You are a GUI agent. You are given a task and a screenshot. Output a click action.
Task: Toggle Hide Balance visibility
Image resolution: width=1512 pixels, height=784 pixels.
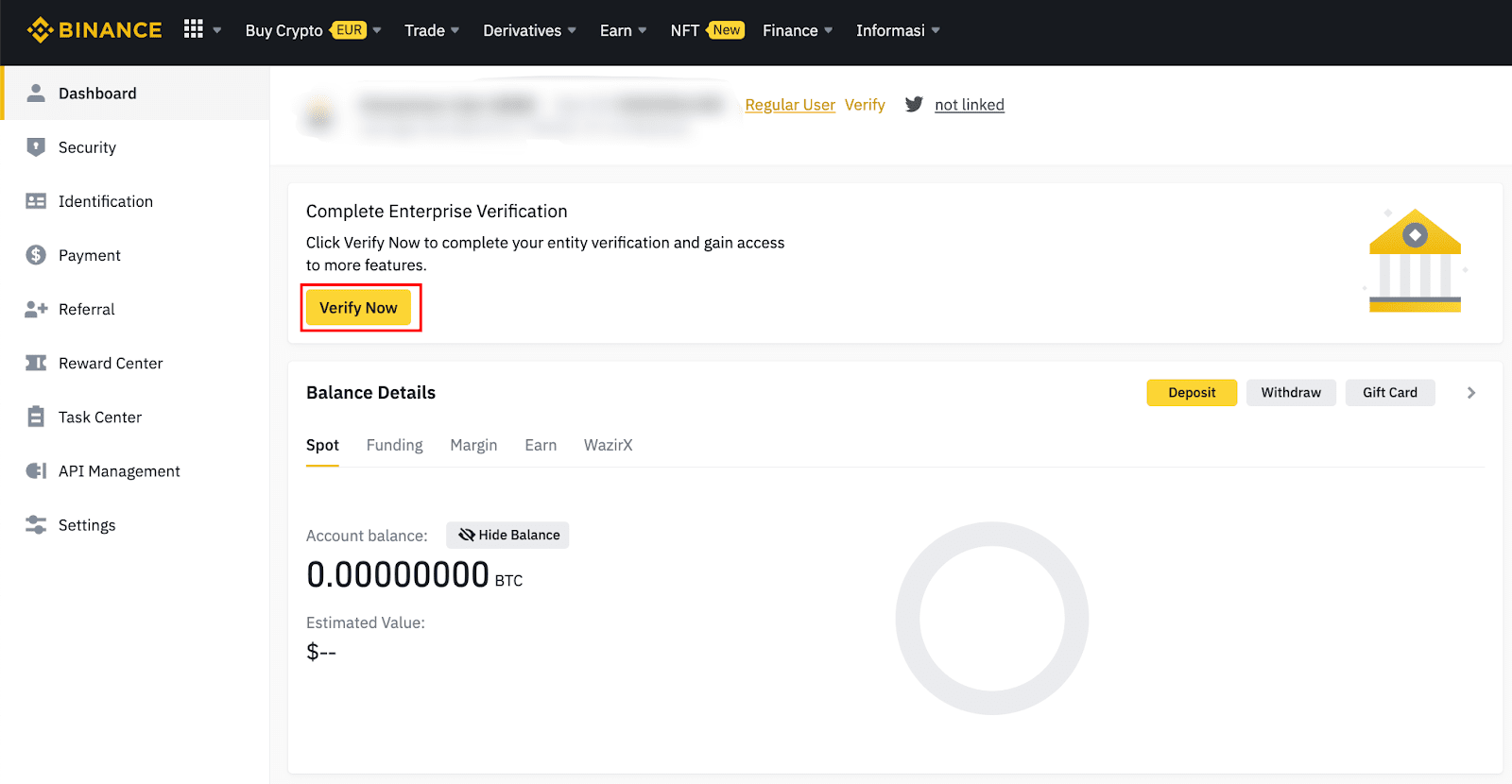[507, 535]
